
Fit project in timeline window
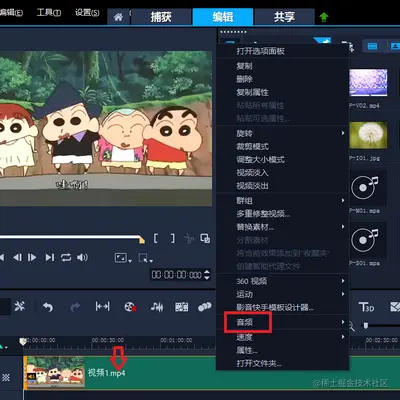103,306
